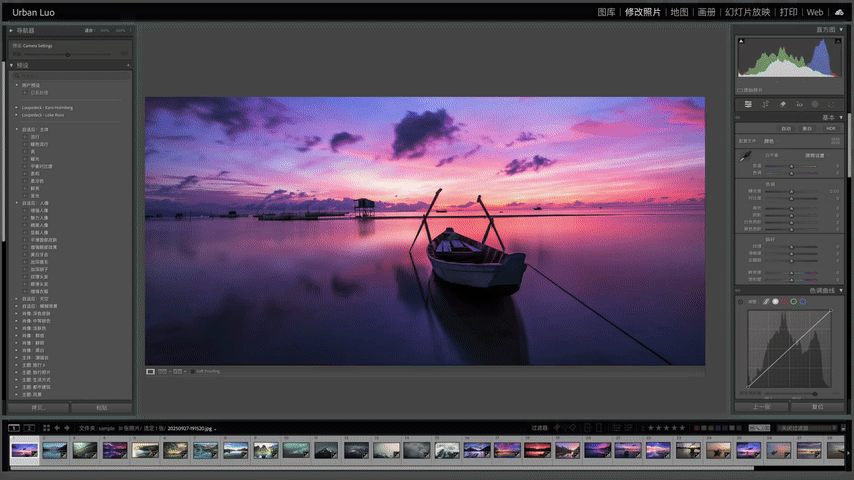Click the cloud sync icon at top right
This screenshot has height=480, width=854.
click(x=838, y=12)
